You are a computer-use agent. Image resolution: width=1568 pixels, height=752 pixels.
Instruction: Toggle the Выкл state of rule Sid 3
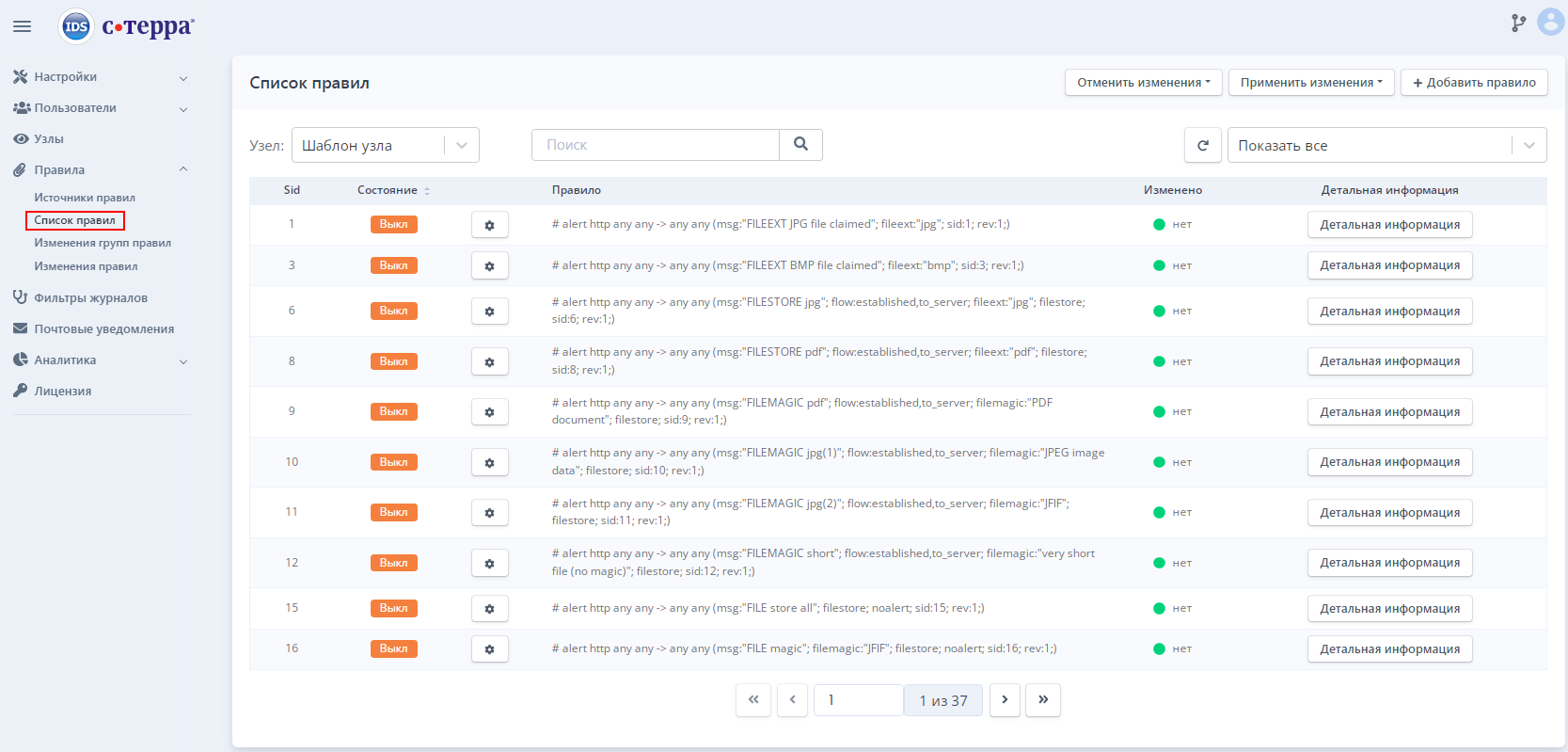tap(393, 265)
